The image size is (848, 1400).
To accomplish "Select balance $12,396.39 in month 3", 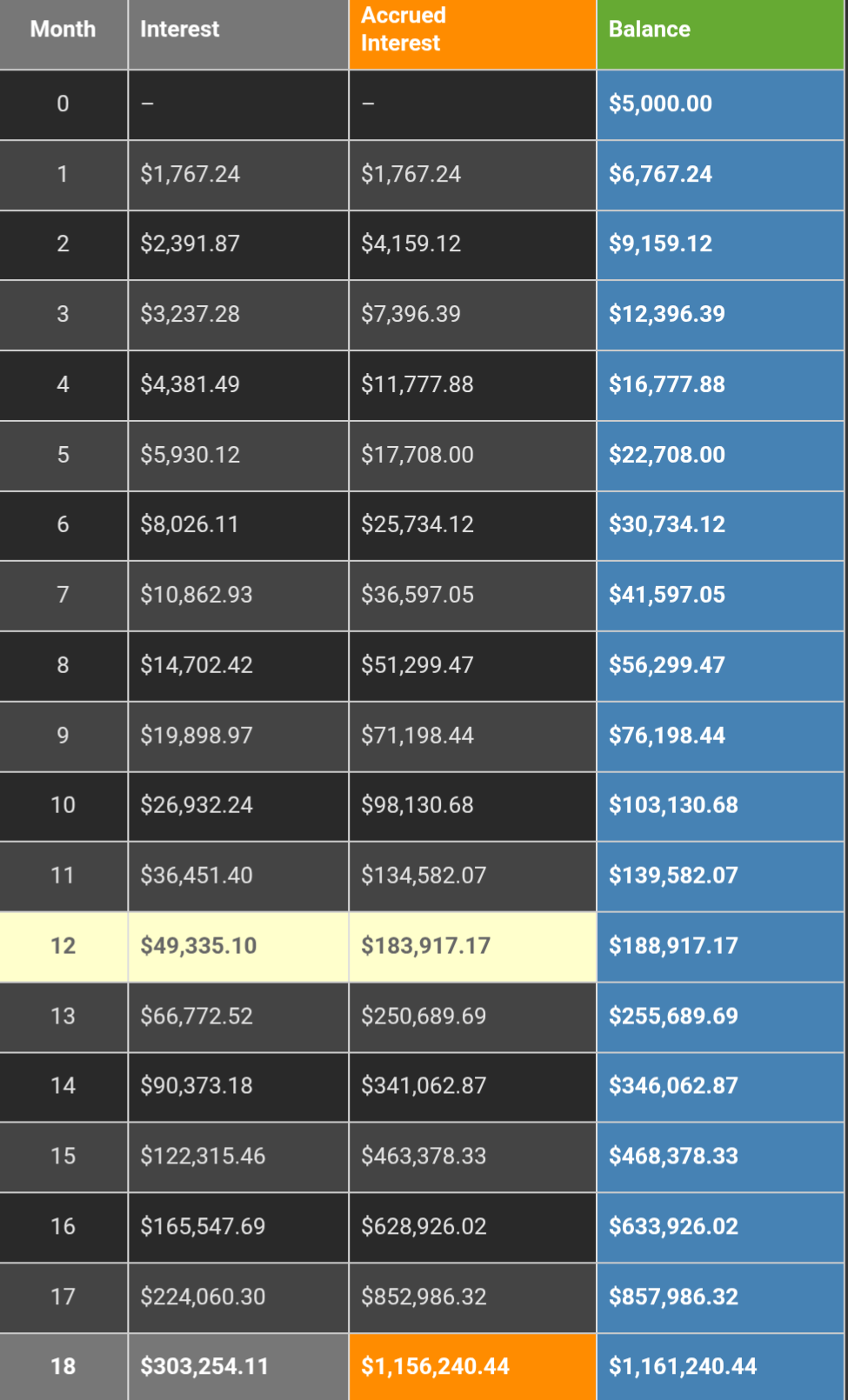I will pos(720,315).
